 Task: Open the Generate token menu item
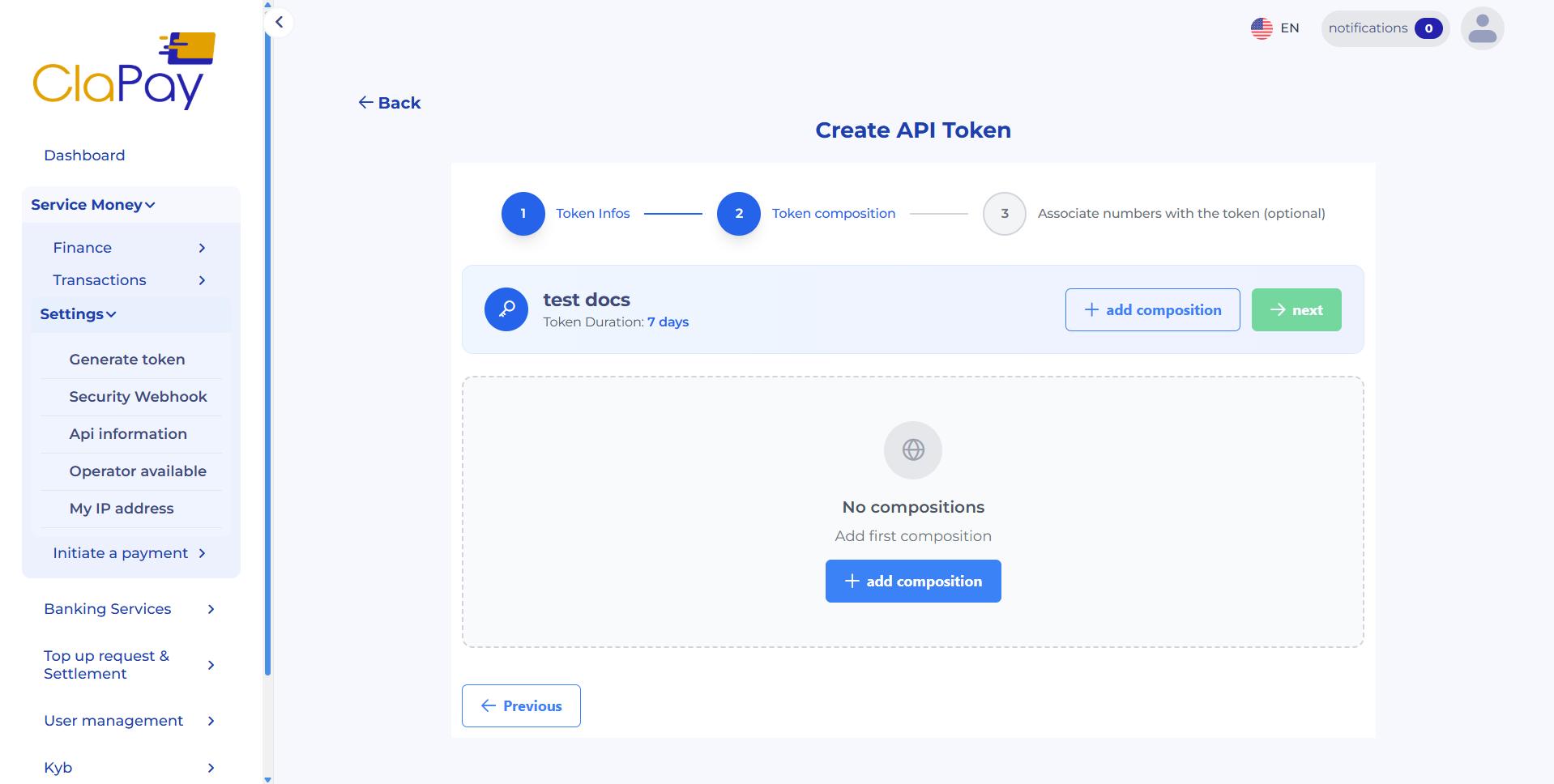[x=127, y=359]
